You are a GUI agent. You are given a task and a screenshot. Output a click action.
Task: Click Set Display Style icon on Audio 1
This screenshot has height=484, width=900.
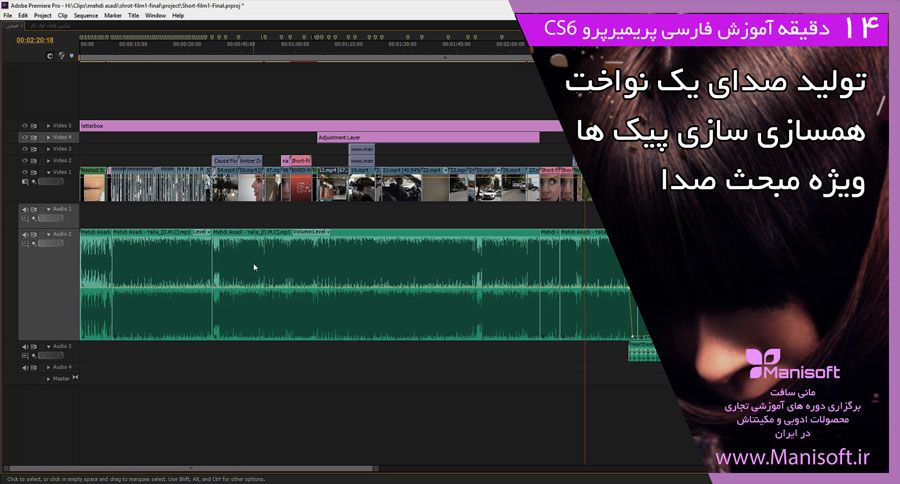tap(25, 218)
